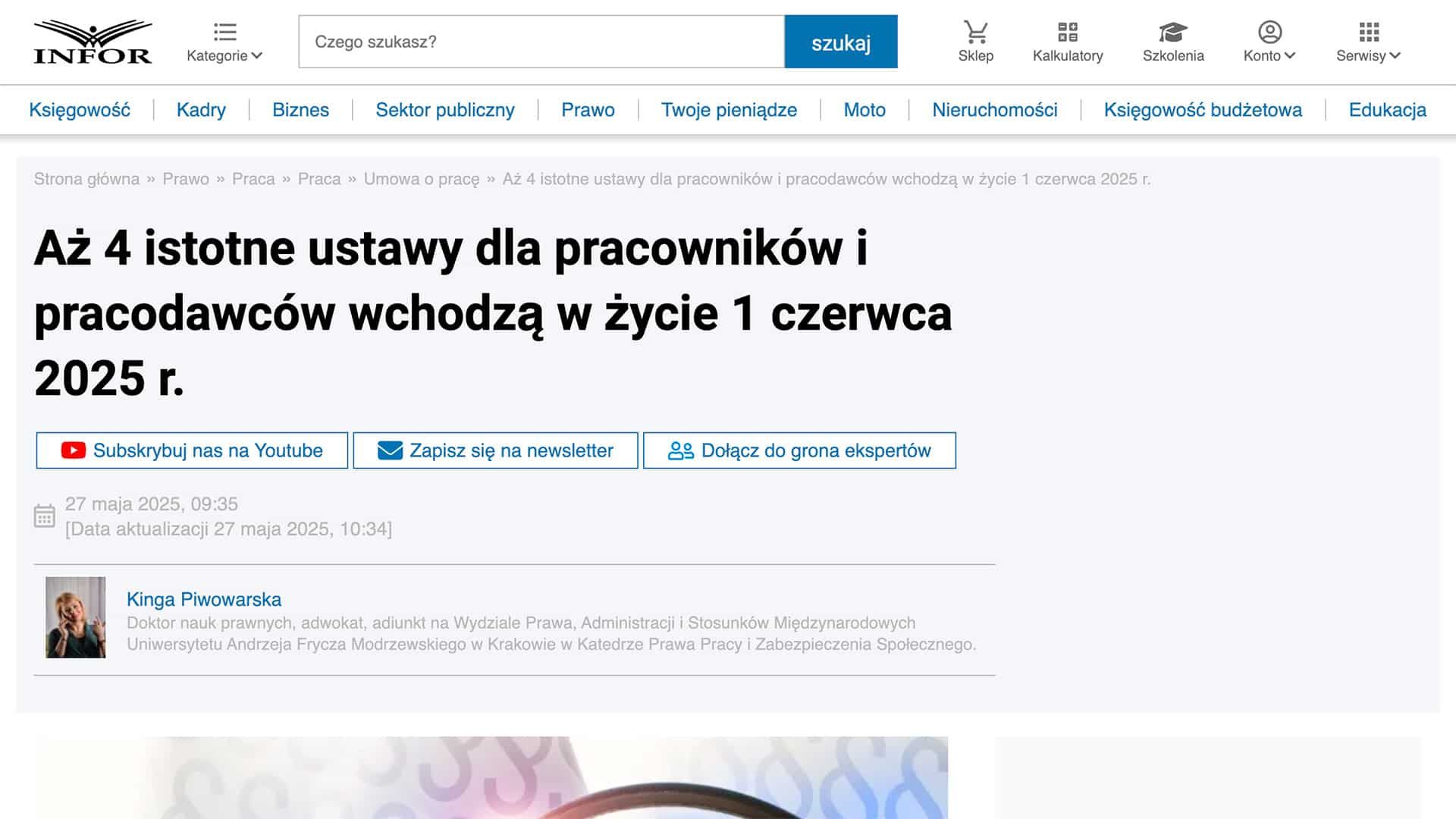Click the article header image
This screenshot has width=1456, height=819.
click(x=491, y=777)
